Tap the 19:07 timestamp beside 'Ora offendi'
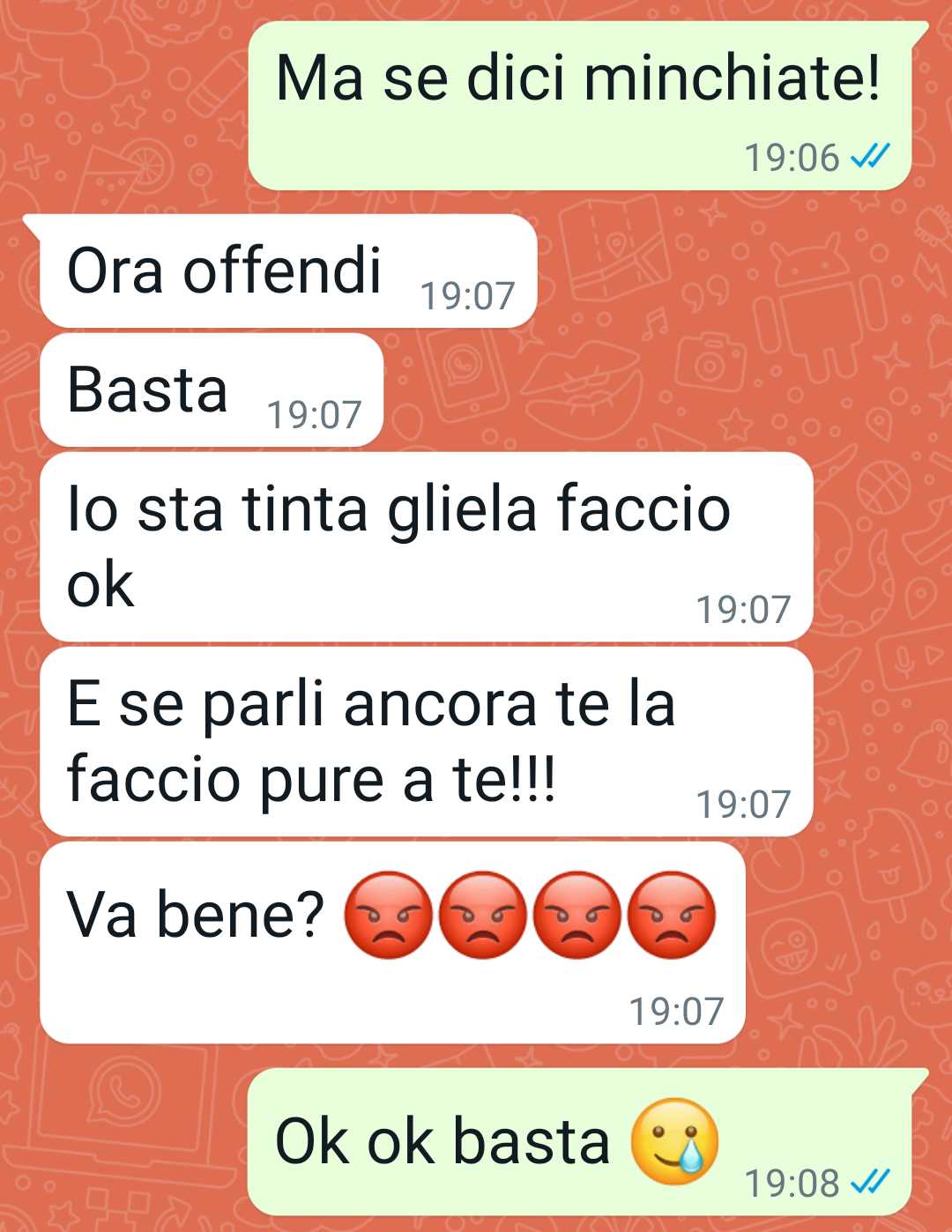Image resolution: width=952 pixels, height=1232 pixels. click(467, 296)
